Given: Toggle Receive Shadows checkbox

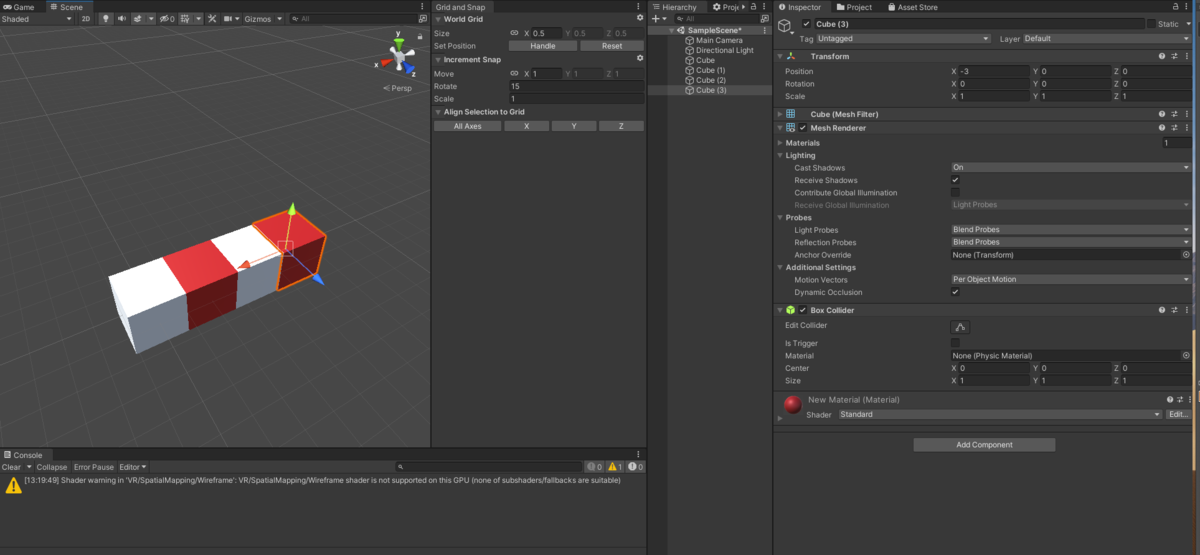Looking at the screenshot, I should [x=955, y=180].
